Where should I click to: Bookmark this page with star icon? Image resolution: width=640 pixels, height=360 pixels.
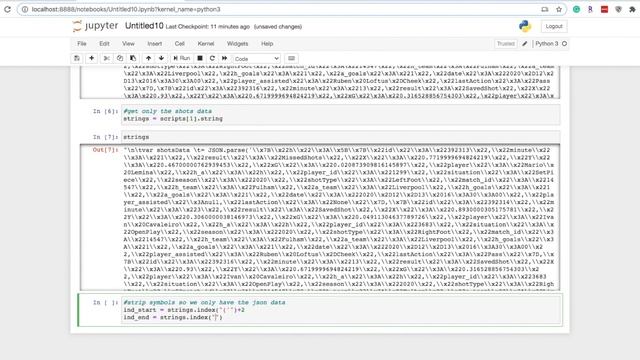point(559,9)
